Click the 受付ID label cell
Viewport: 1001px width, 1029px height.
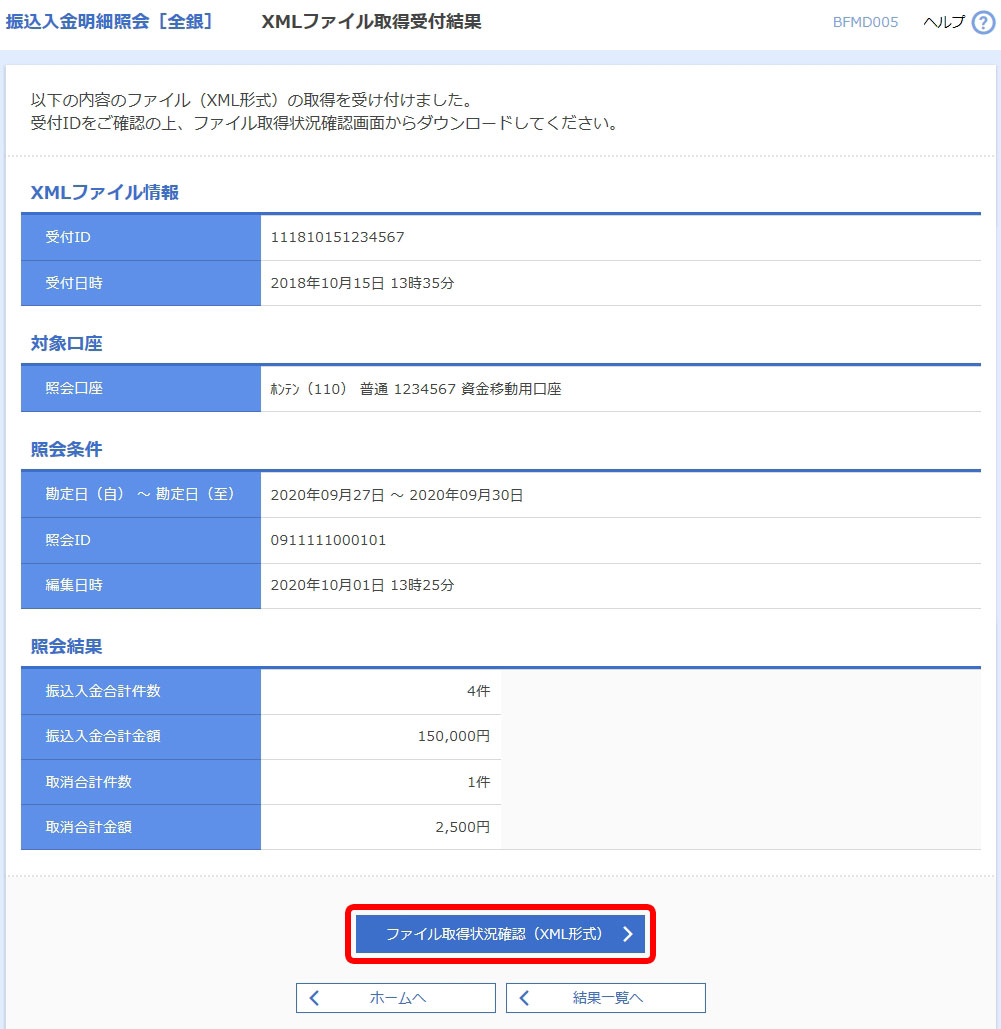pyautogui.click(x=140, y=238)
